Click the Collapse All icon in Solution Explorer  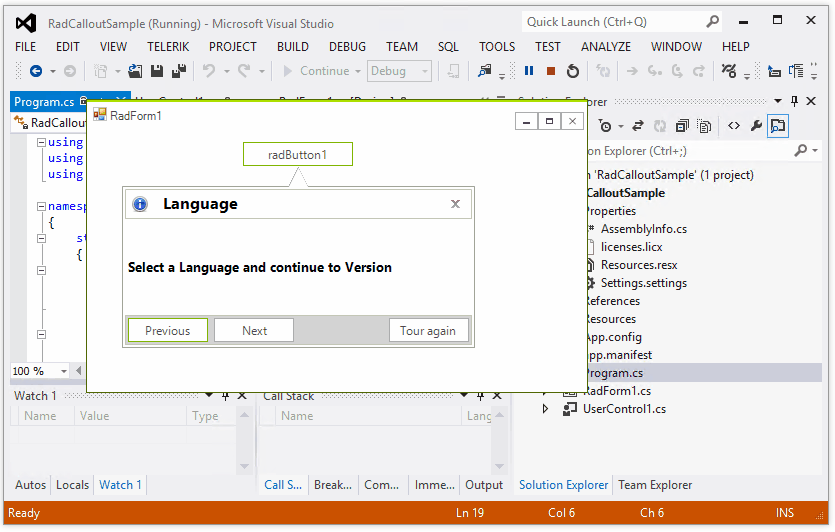click(x=682, y=126)
